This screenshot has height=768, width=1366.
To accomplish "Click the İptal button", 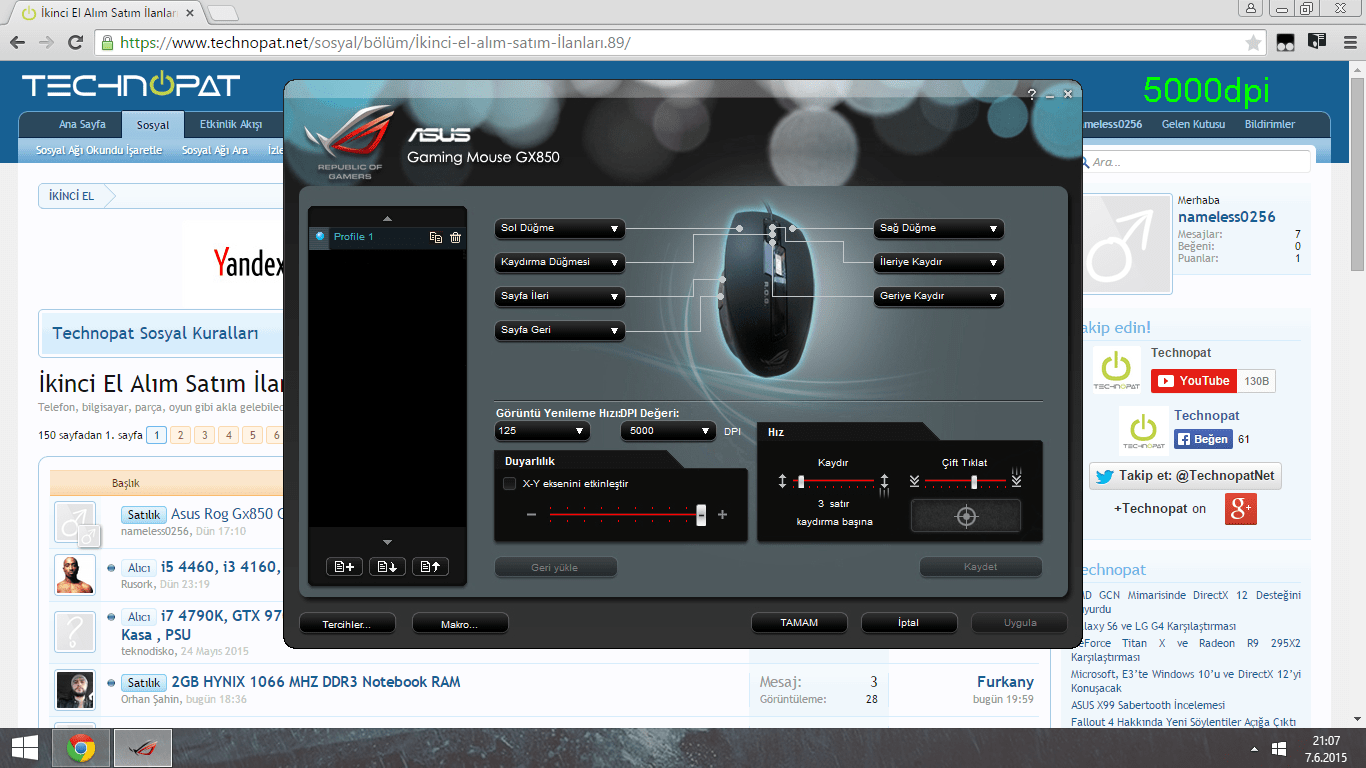I will click(x=909, y=623).
